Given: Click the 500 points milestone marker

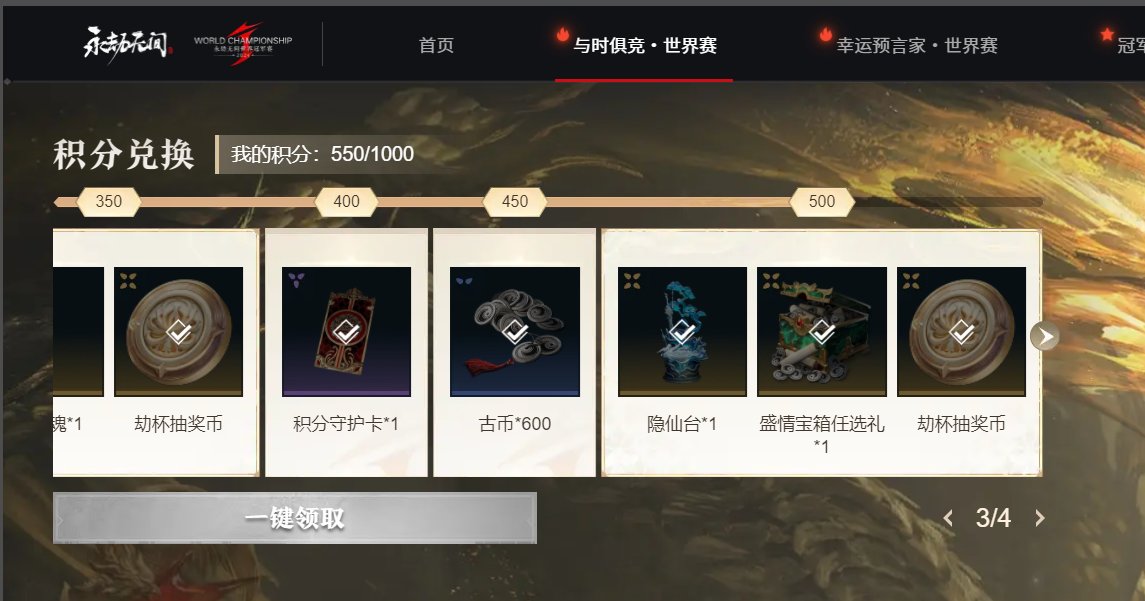Looking at the screenshot, I should (x=822, y=202).
